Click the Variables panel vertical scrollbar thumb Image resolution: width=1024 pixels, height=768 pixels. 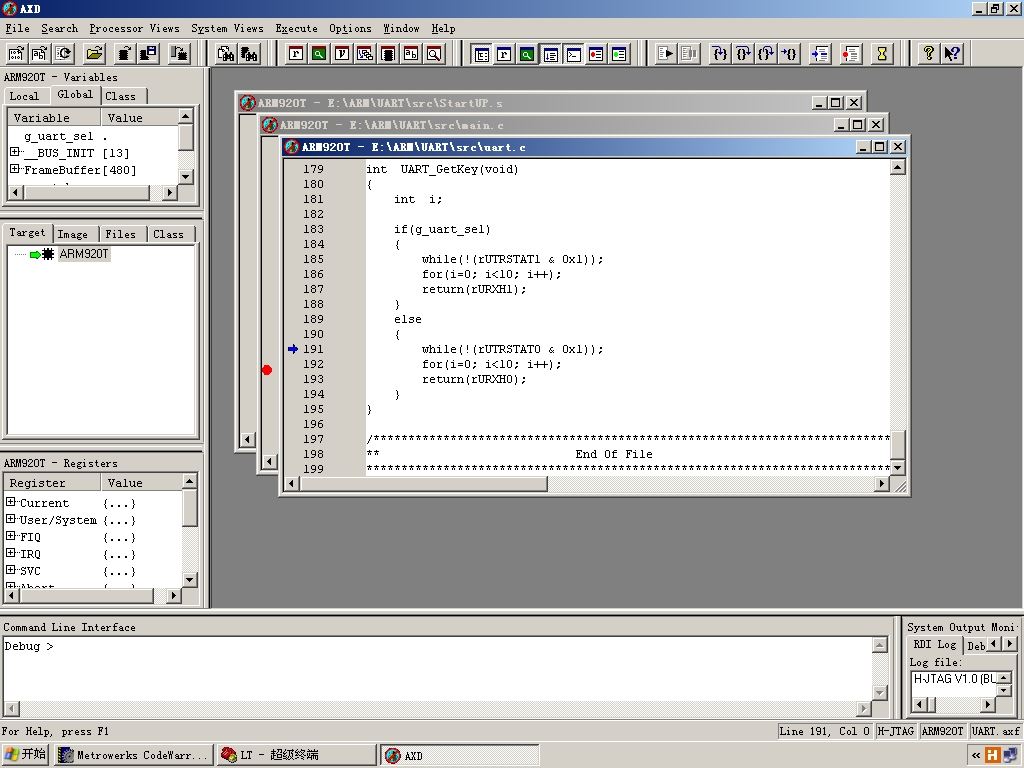tap(185, 137)
